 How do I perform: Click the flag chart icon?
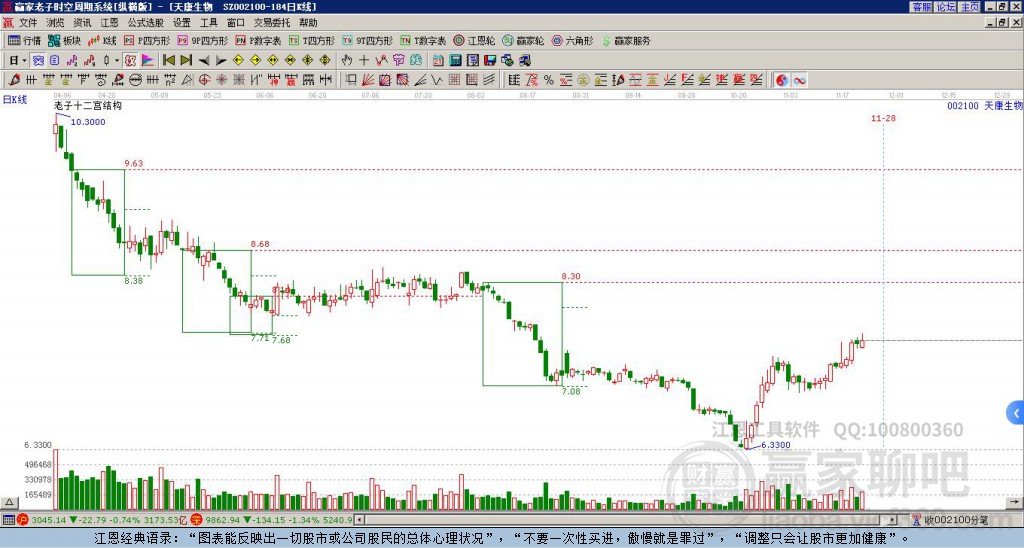click(x=148, y=60)
